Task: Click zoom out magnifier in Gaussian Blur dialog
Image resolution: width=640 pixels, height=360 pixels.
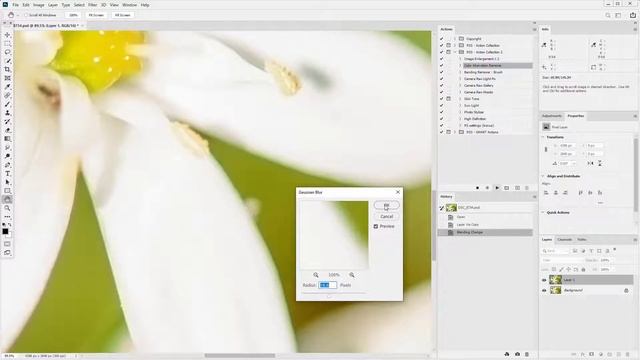Action: coord(316,275)
